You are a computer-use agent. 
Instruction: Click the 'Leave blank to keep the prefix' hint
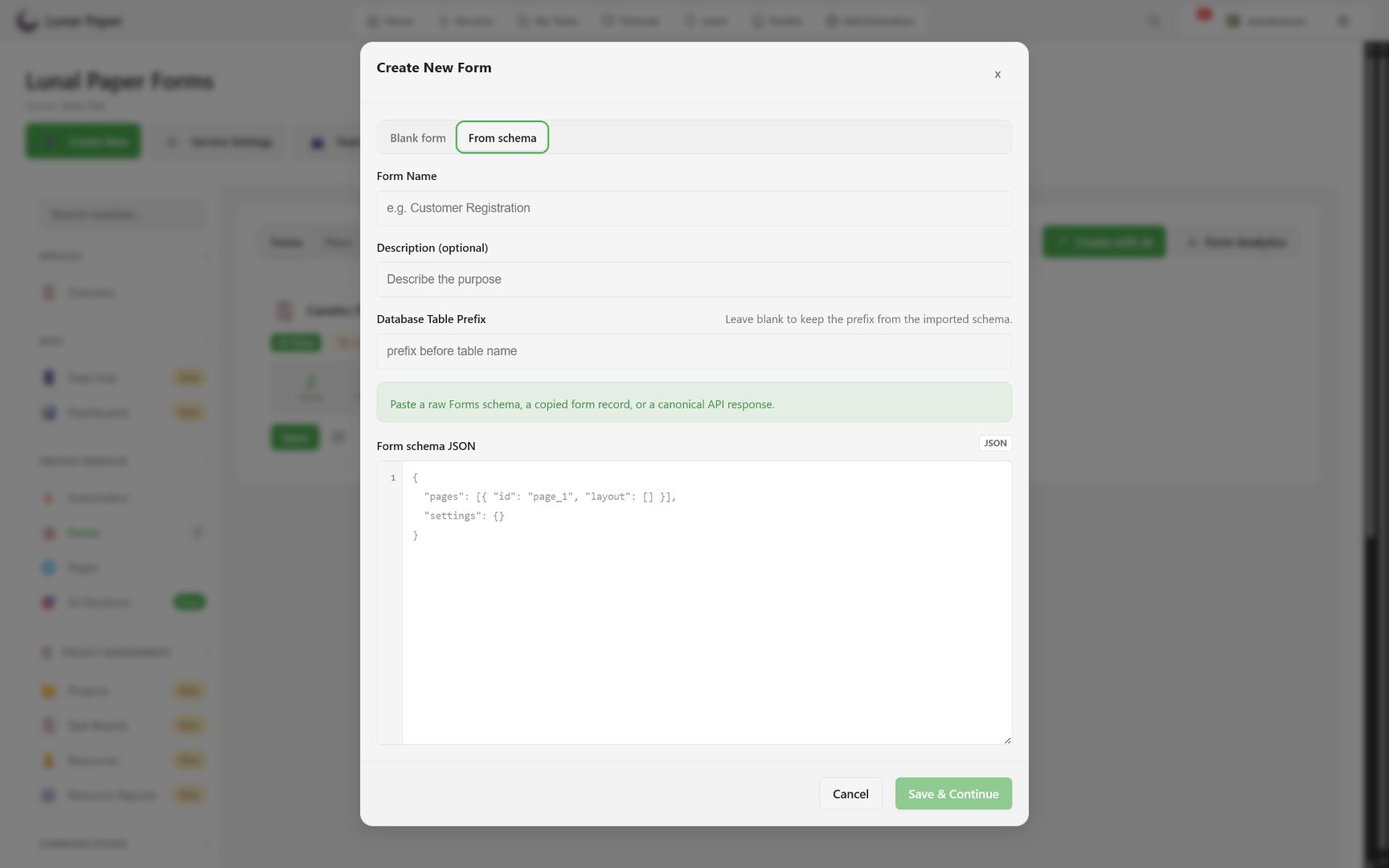tap(868, 319)
